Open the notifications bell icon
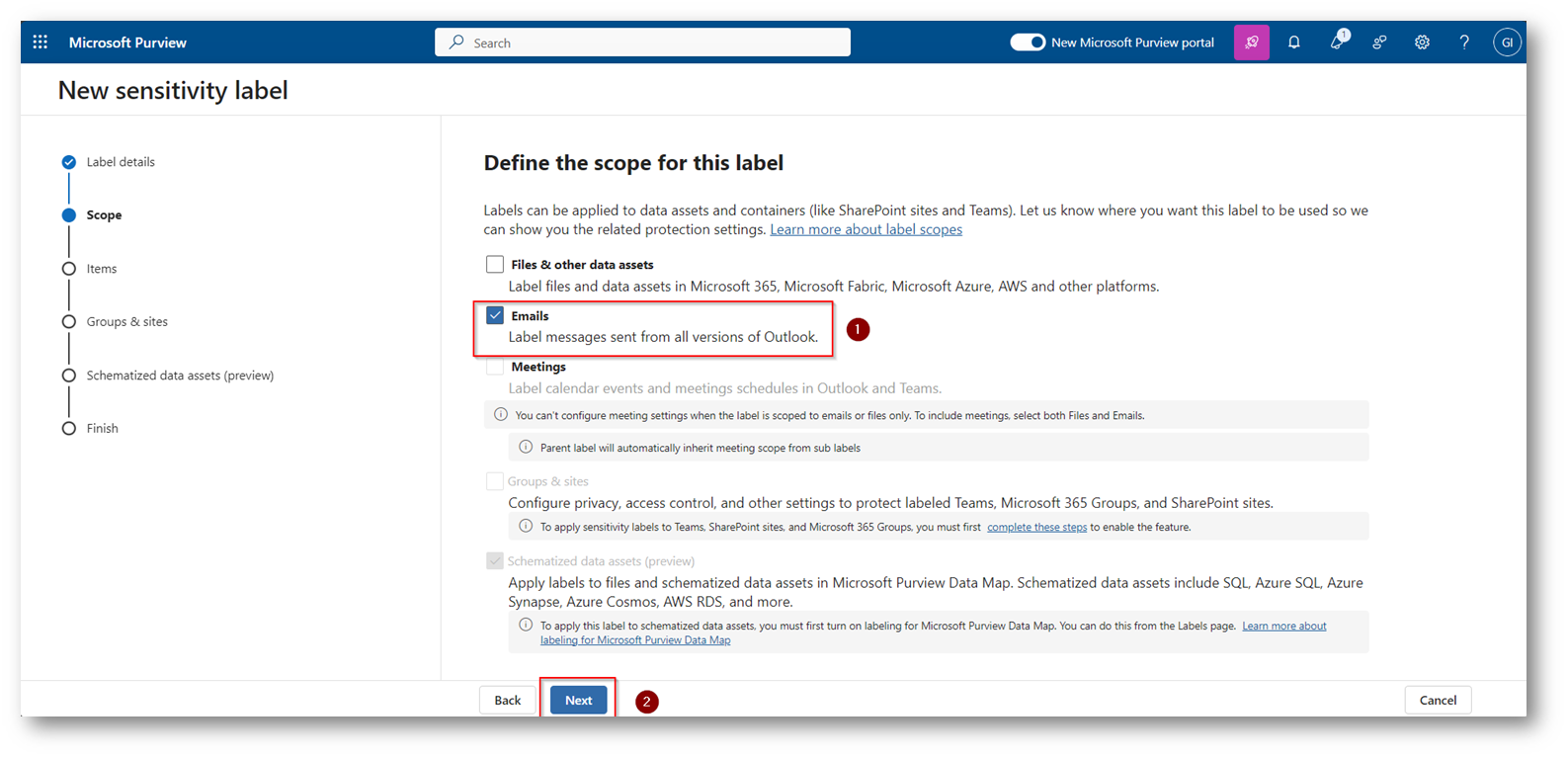 [x=1293, y=42]
